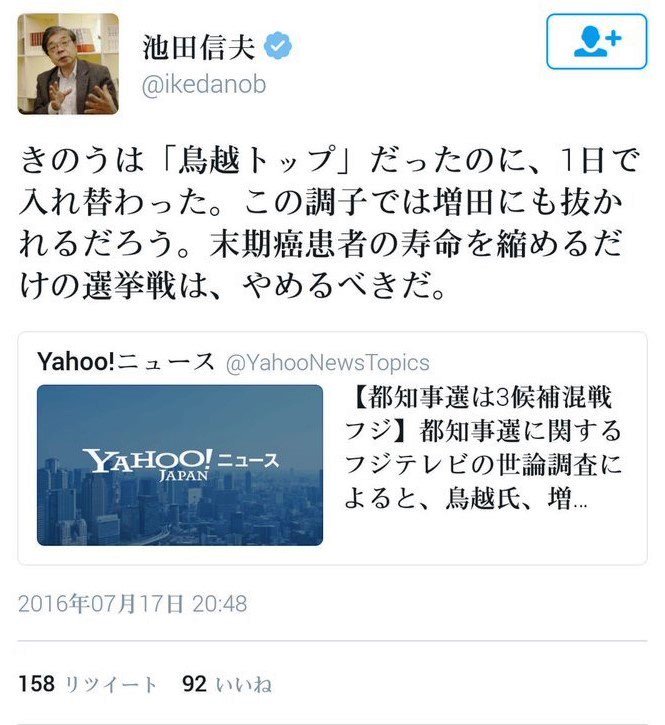Click the リツイート label
Image resolution: width=665 pixels, height=725 pixels.
111,684
